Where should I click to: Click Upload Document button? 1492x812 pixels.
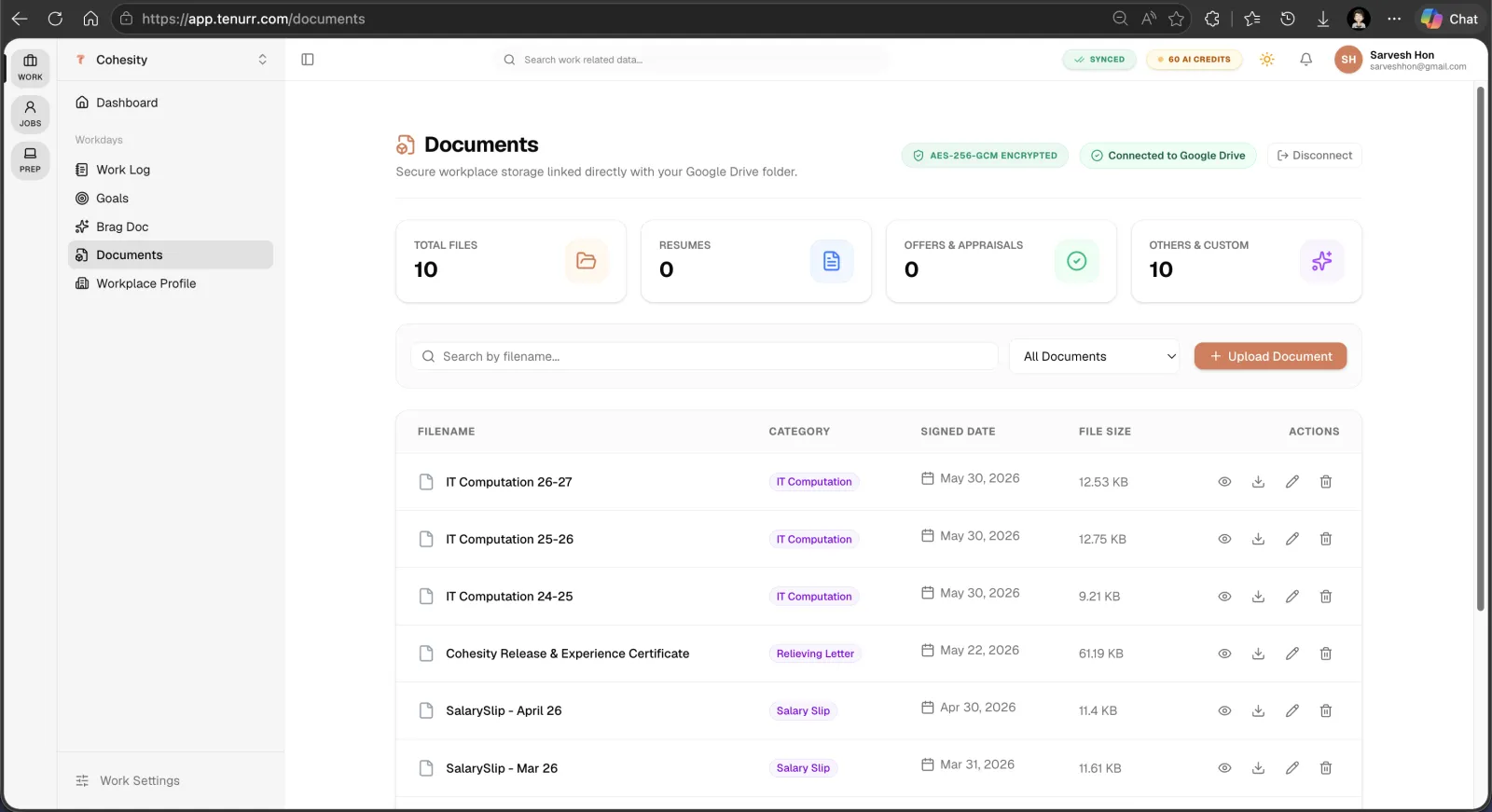(x=1270, y=356)
